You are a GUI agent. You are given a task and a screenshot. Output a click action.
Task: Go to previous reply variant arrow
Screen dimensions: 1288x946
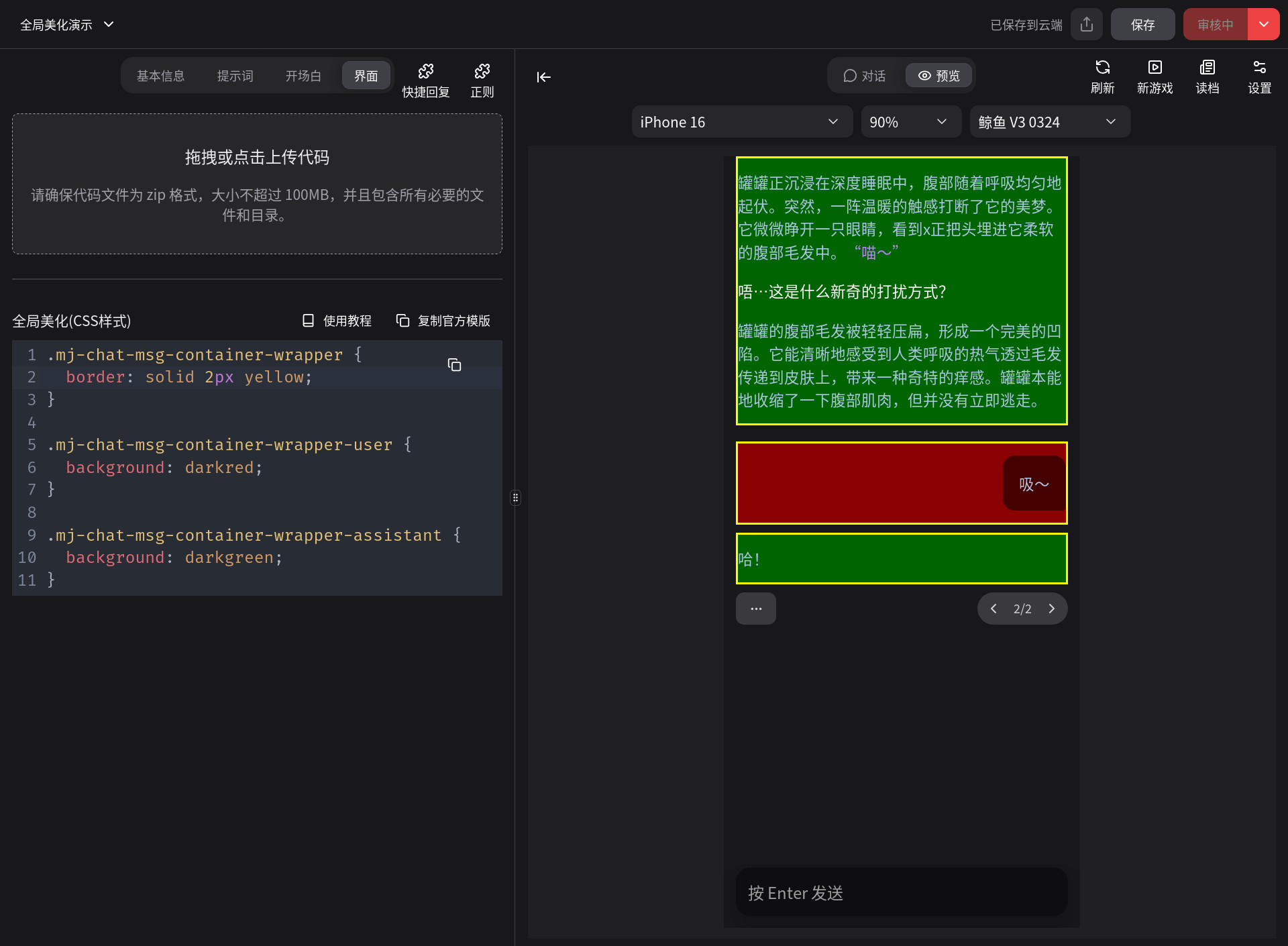point(994,609)
